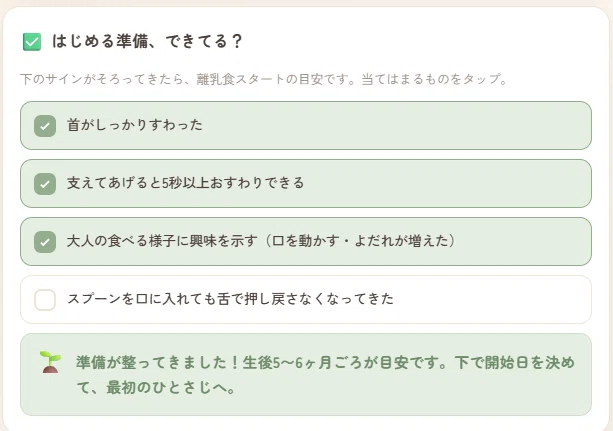Tick the empty スプーンを口に入れても checkbox
This screenshot has height=431, width=613.
pos(45,300)
